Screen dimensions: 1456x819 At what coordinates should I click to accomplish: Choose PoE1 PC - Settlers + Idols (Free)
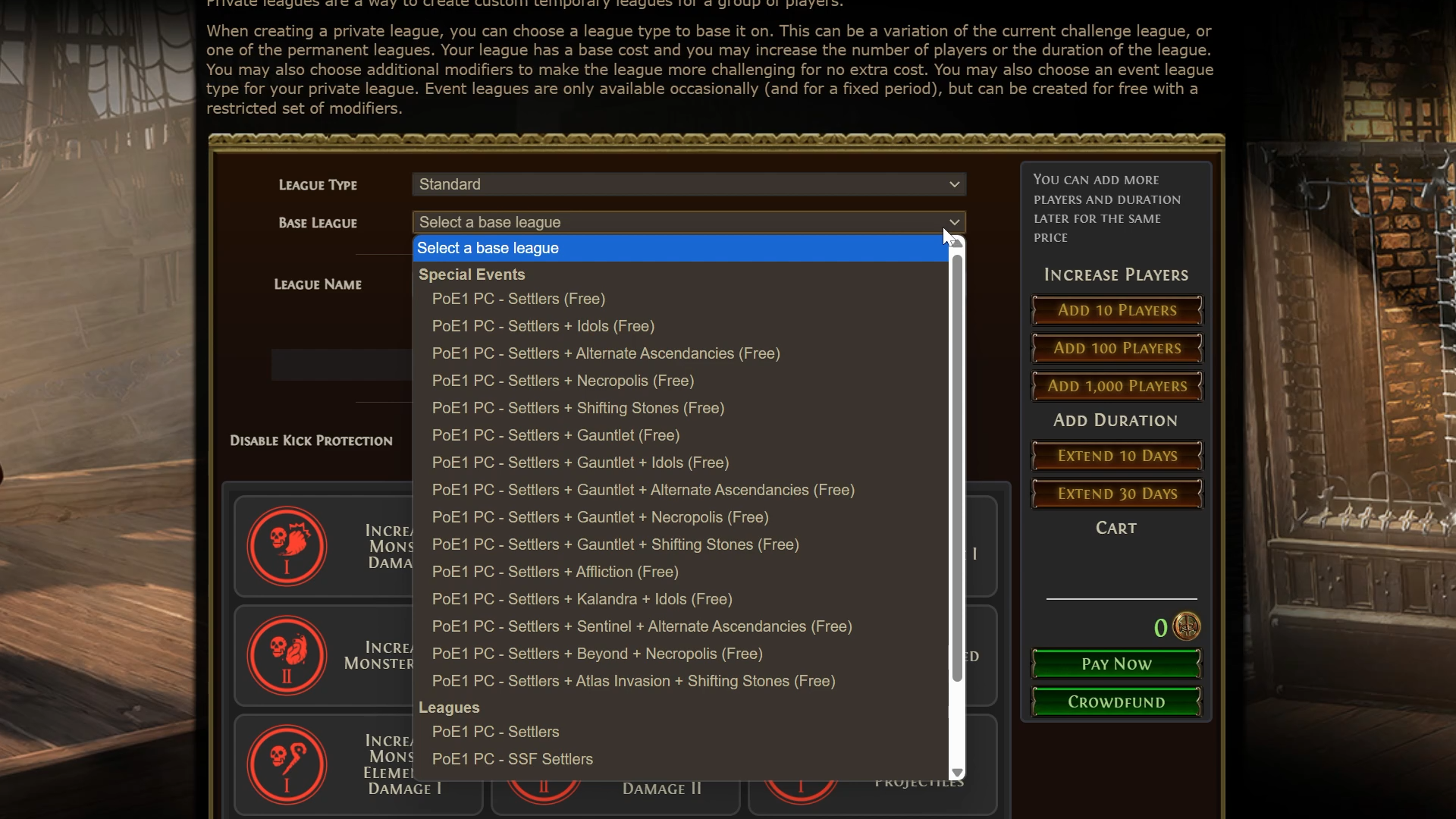tap(543, 326)
